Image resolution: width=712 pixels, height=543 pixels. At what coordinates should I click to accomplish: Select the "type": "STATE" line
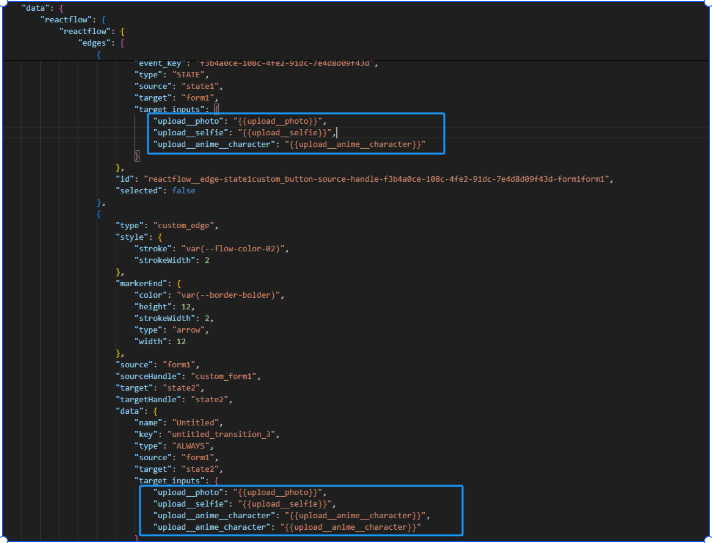[172, 75]
